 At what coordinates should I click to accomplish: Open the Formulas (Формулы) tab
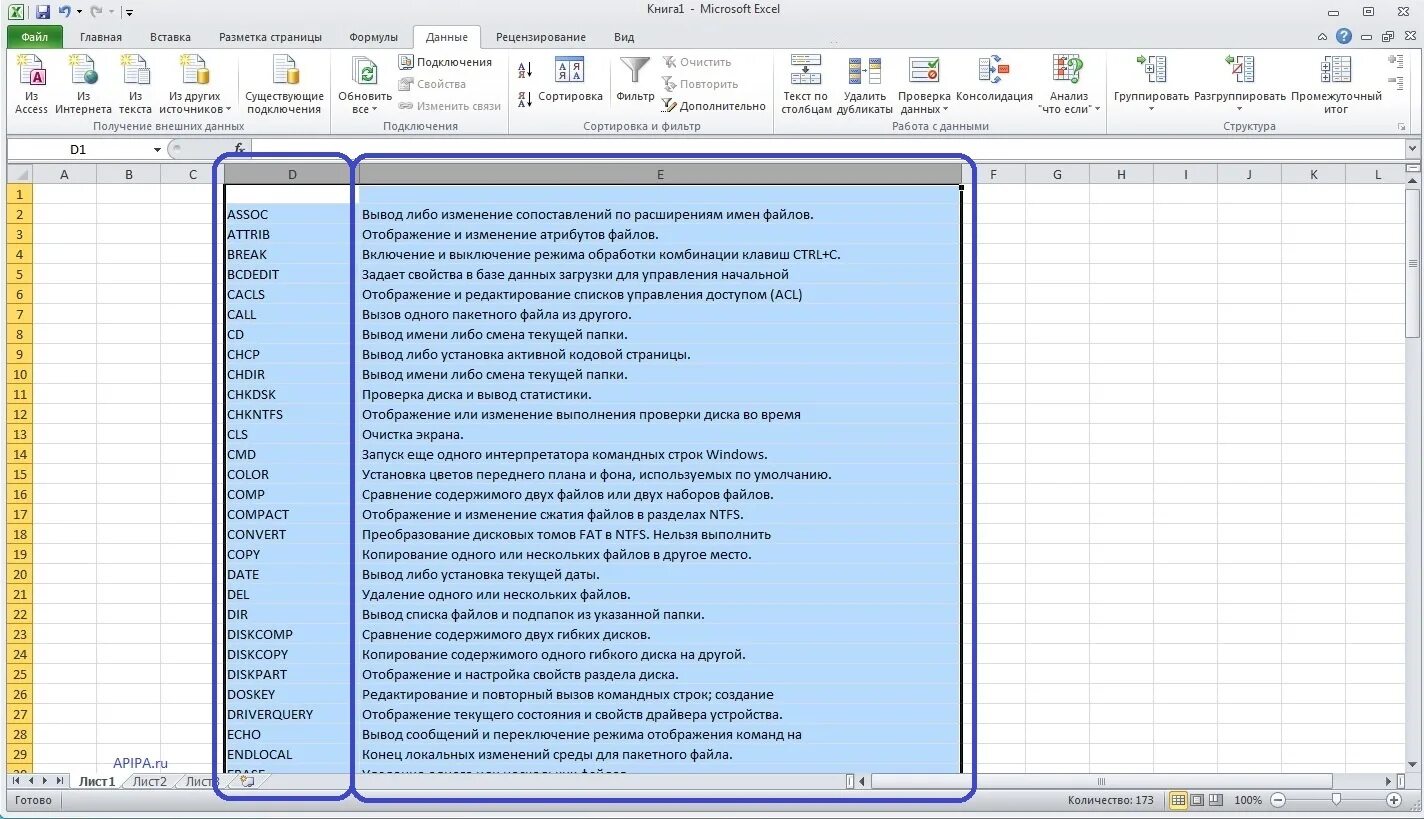[373, 37]
